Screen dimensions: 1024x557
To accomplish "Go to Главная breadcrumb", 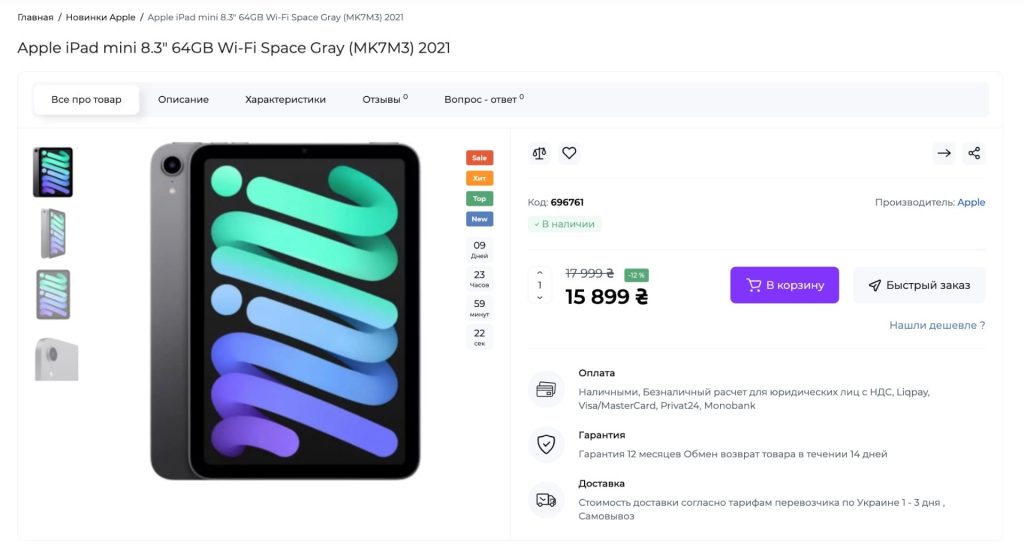I will click(35, 18).
